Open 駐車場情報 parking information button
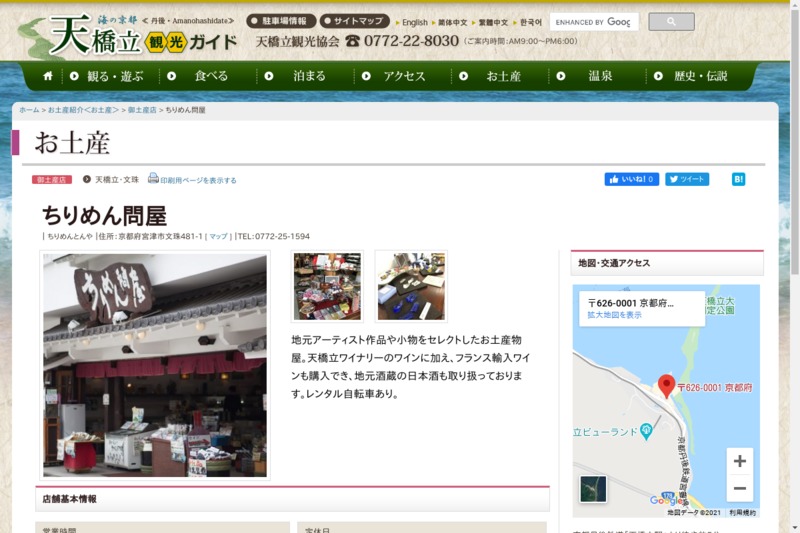This screenshot has height=533, width=800. click(x=282, y=21)
